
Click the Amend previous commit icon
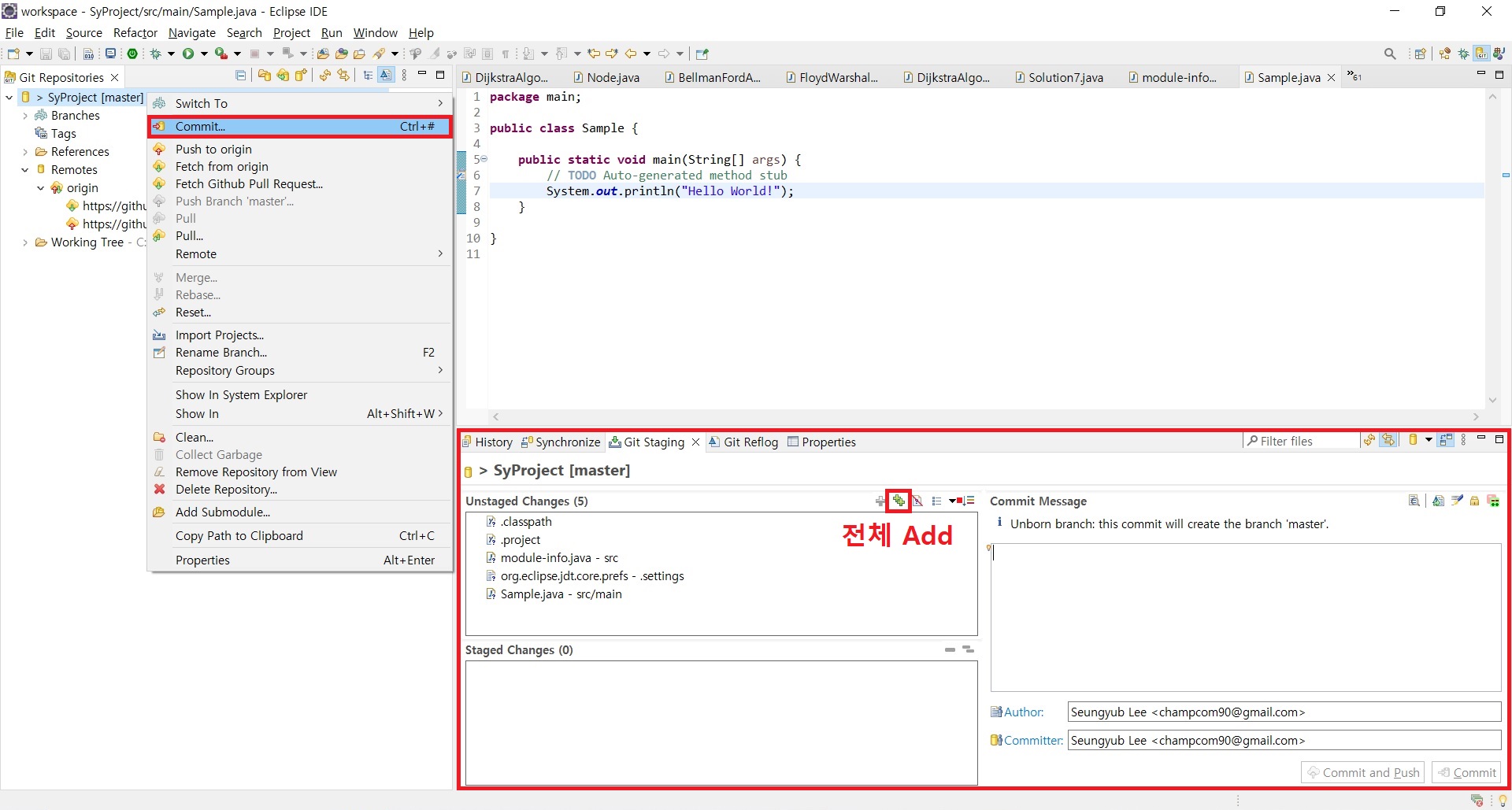[x=1438, y=501]
